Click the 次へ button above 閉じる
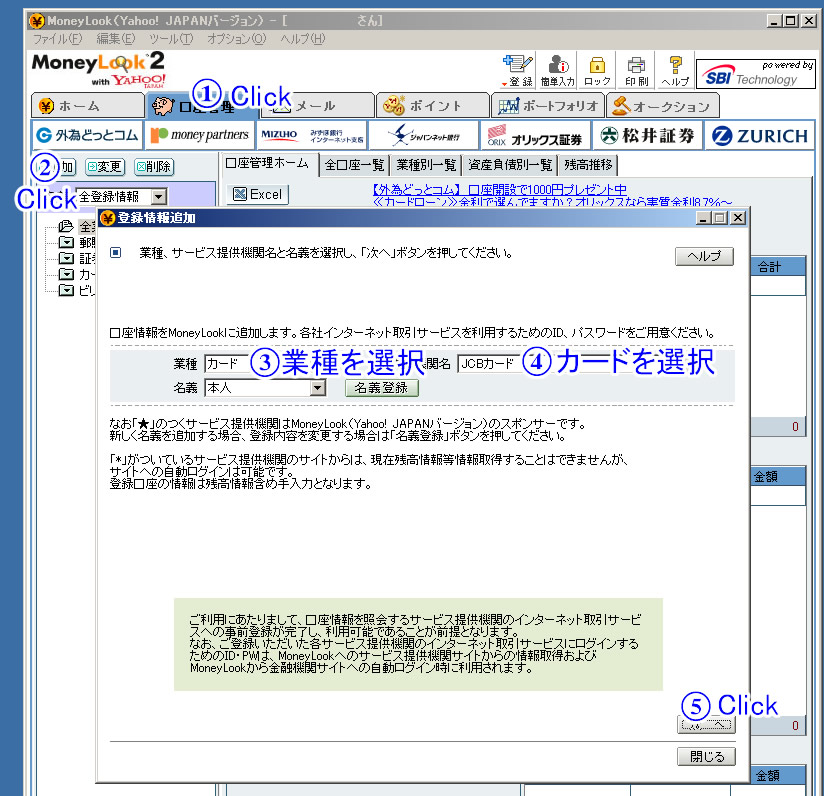824x796 pixels. tap(706, 725)
